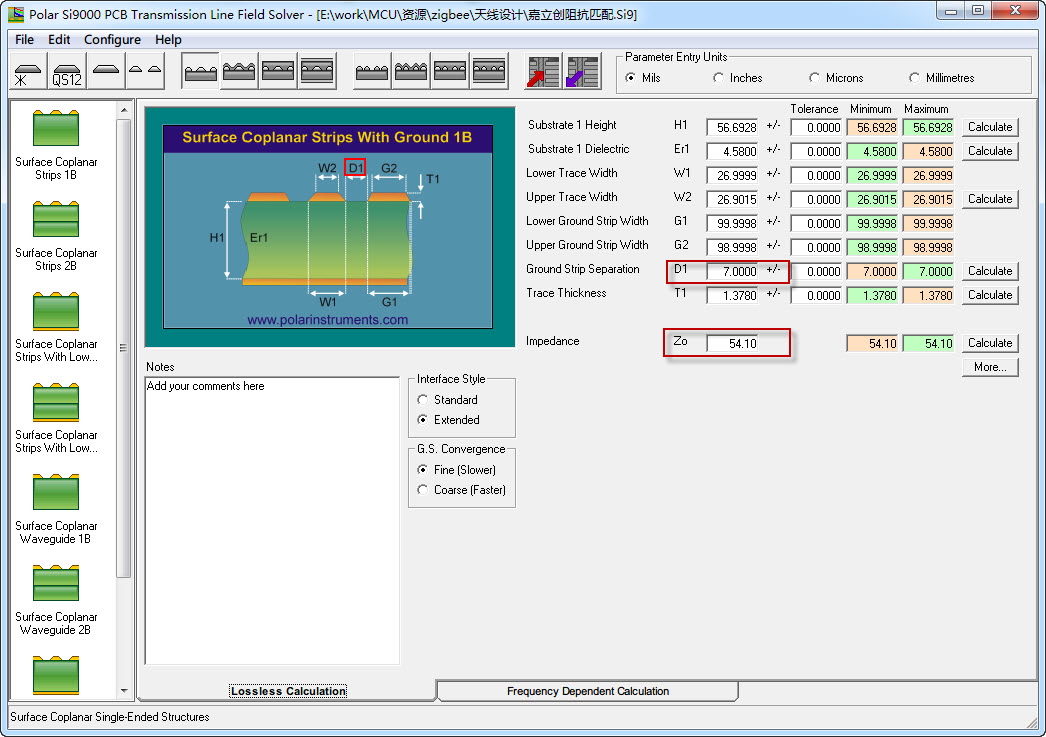Click the More... button
Viewport: 1046px width, 737px height.
click(990, 367)
